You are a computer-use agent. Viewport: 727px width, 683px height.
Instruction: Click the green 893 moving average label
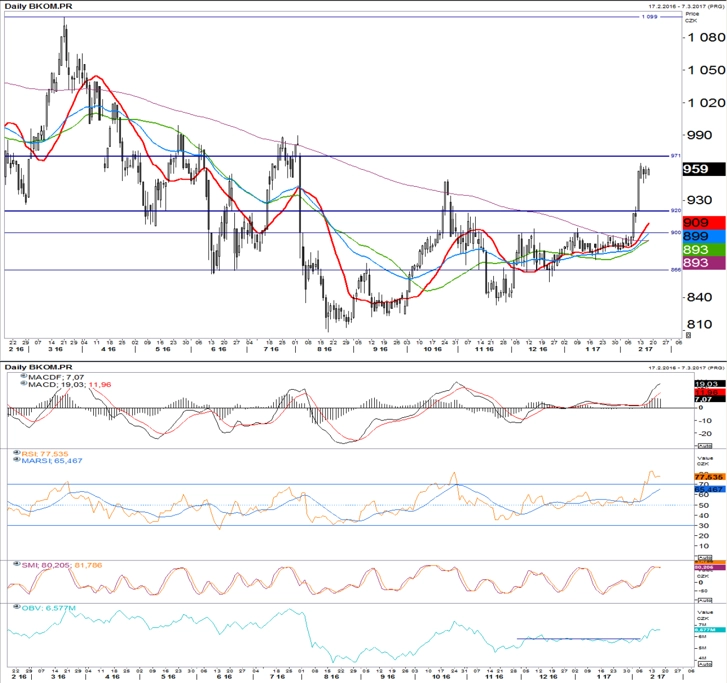pos(704,249)
